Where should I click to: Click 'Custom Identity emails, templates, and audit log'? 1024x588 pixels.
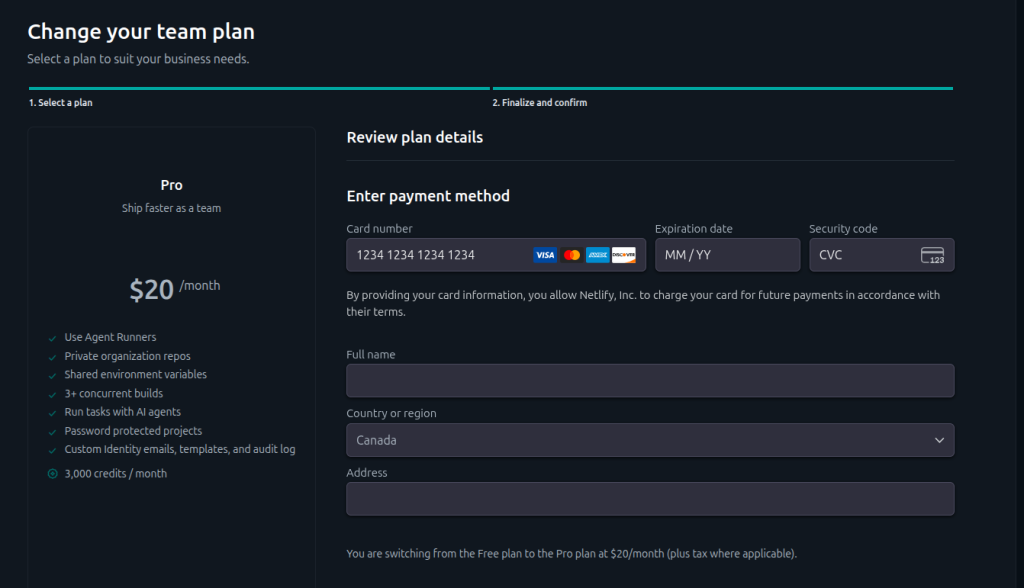click(x=180, y=449)
